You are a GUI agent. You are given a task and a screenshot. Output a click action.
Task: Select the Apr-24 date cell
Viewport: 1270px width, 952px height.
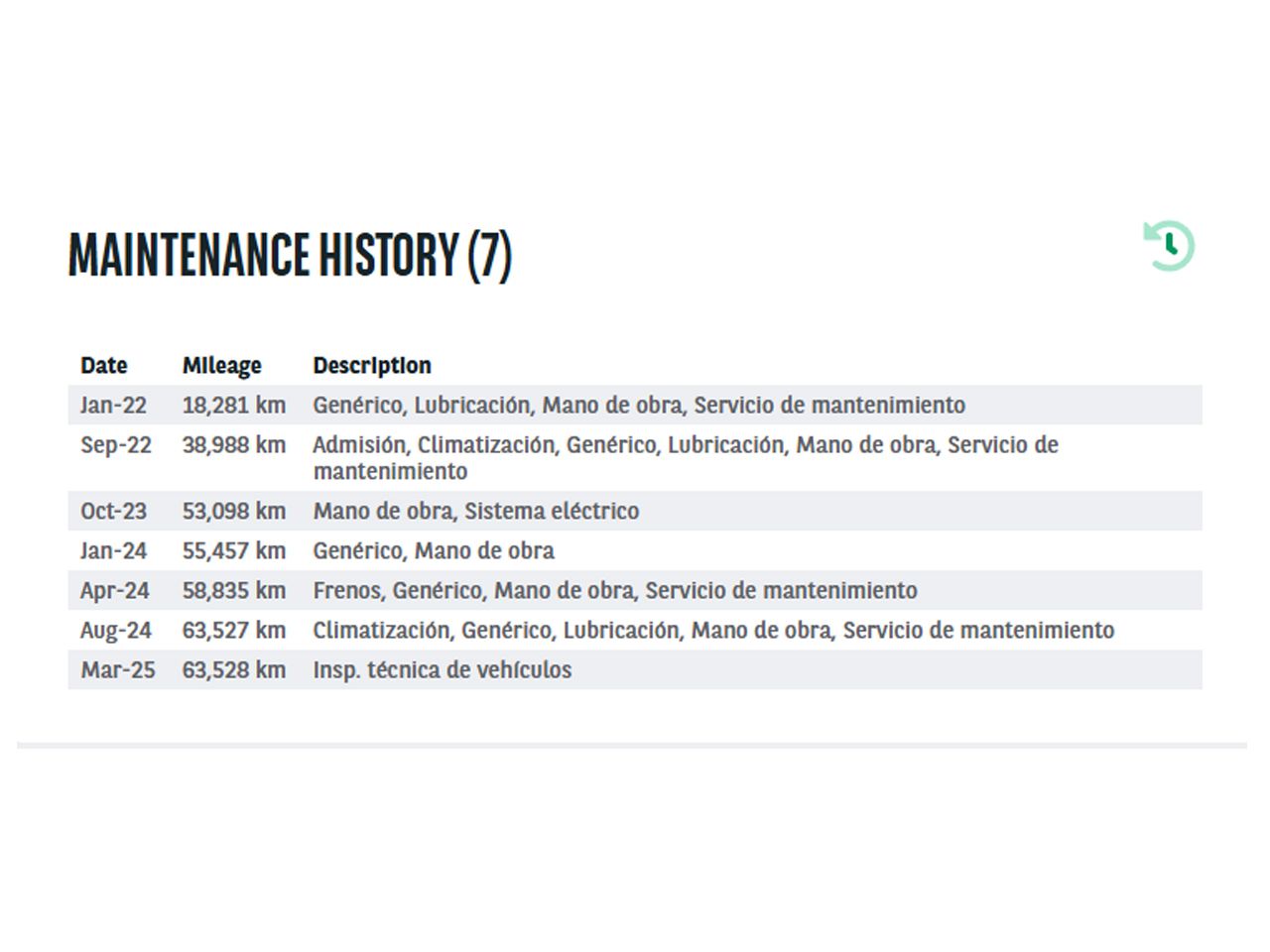click(x=115, y=591)
